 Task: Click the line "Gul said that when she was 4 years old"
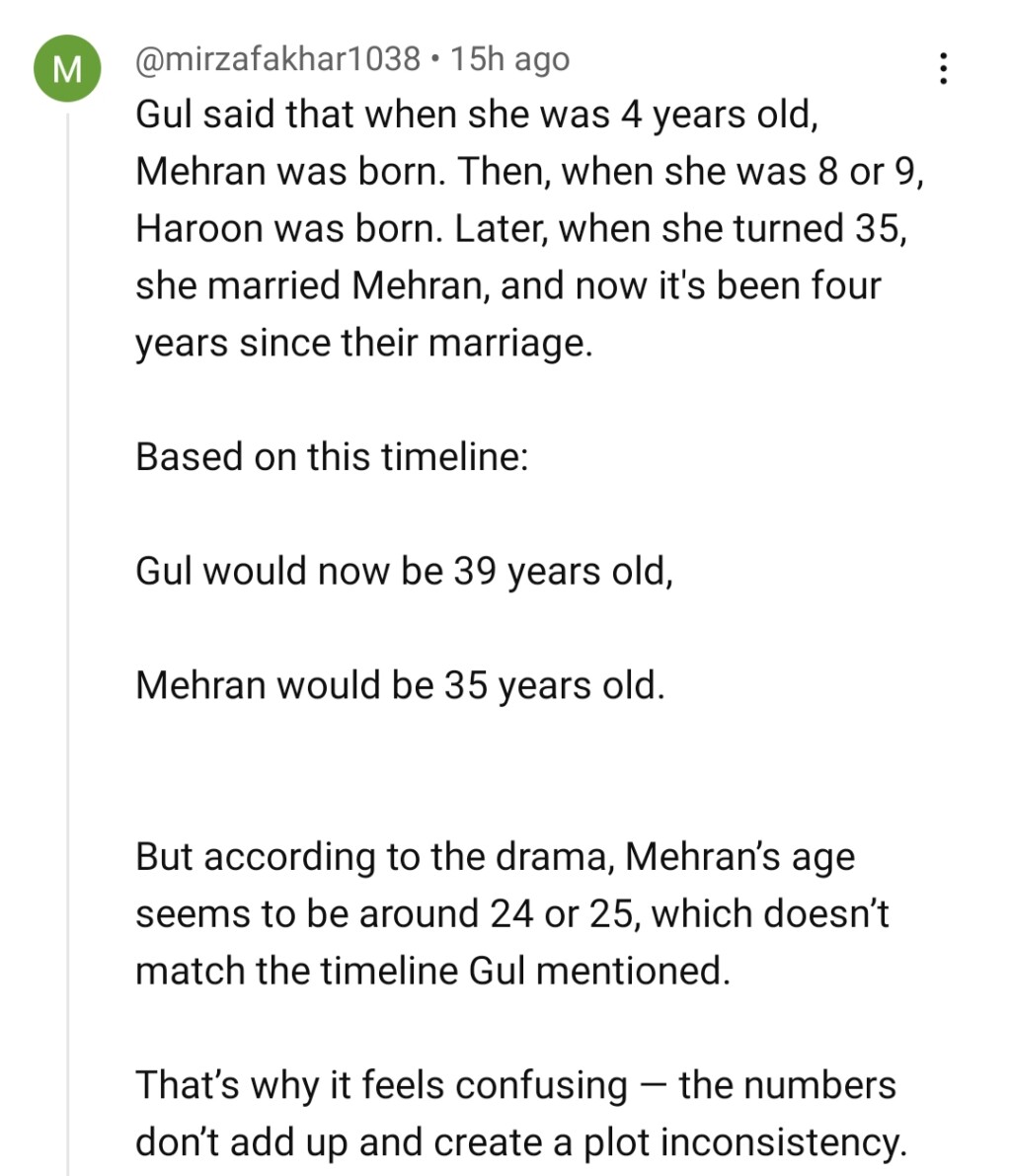[477, 116]
